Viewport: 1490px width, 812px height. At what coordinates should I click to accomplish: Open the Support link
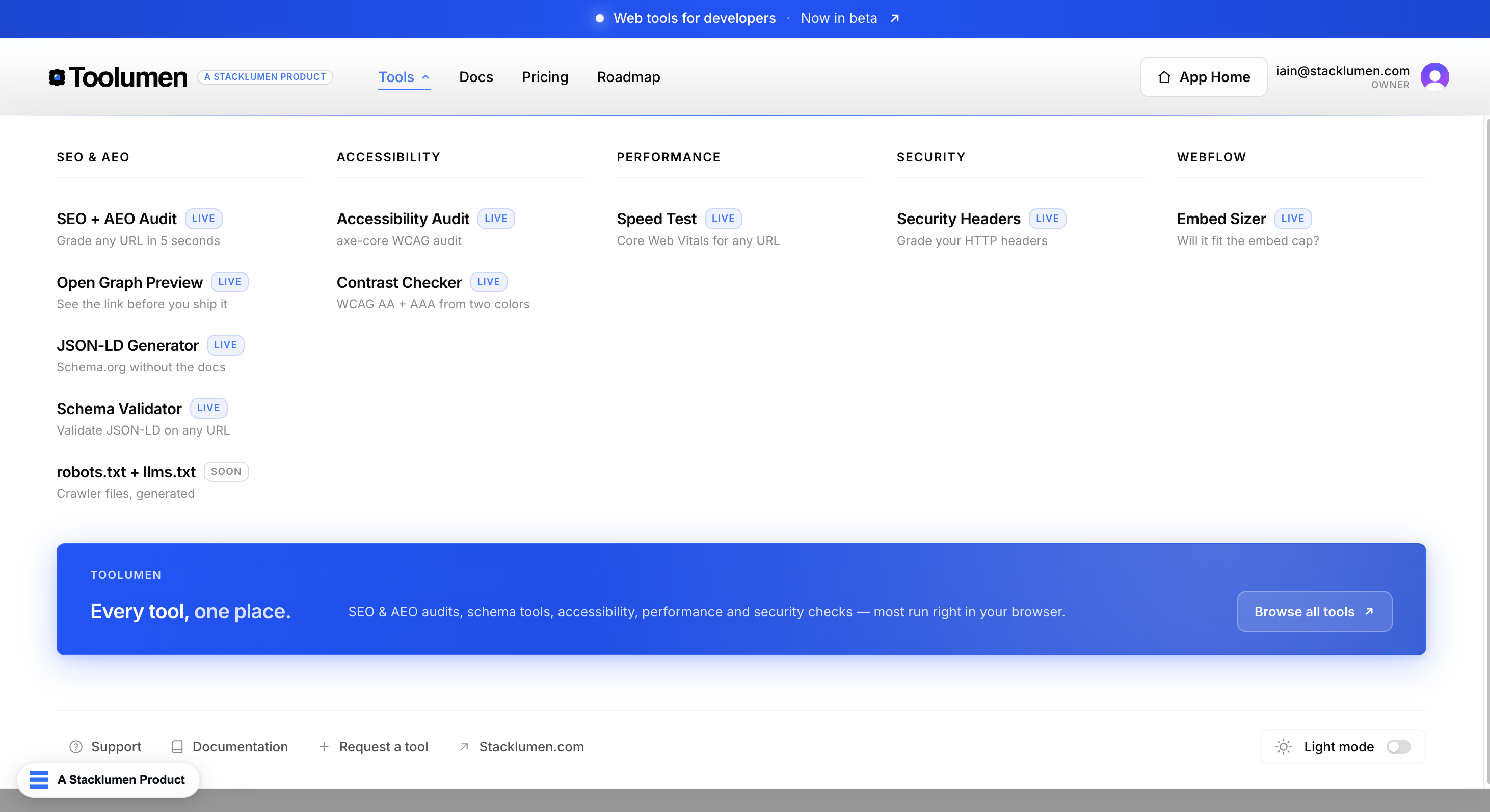[116, 747]
